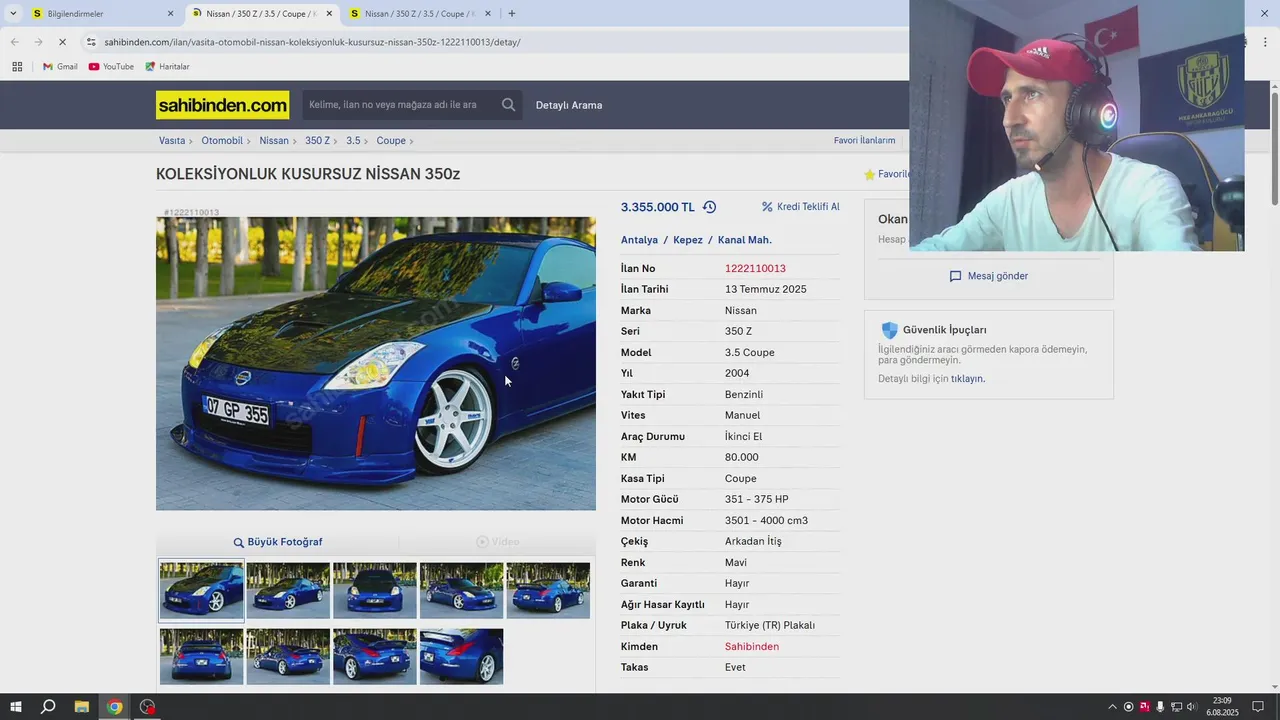
Task: Select the first thumbnail in second row
Action: point(201,656)
